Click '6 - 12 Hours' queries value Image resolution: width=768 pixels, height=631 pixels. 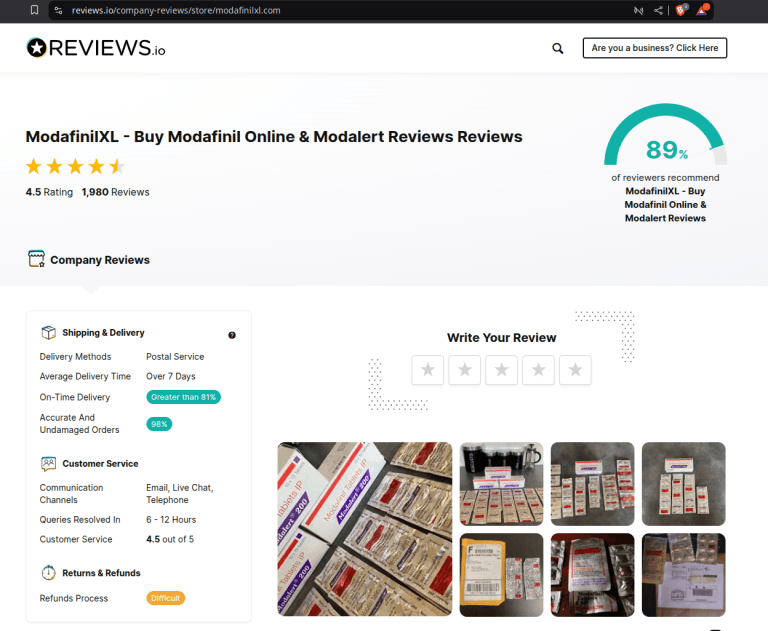pyautogui.click(x=171, y=519)
